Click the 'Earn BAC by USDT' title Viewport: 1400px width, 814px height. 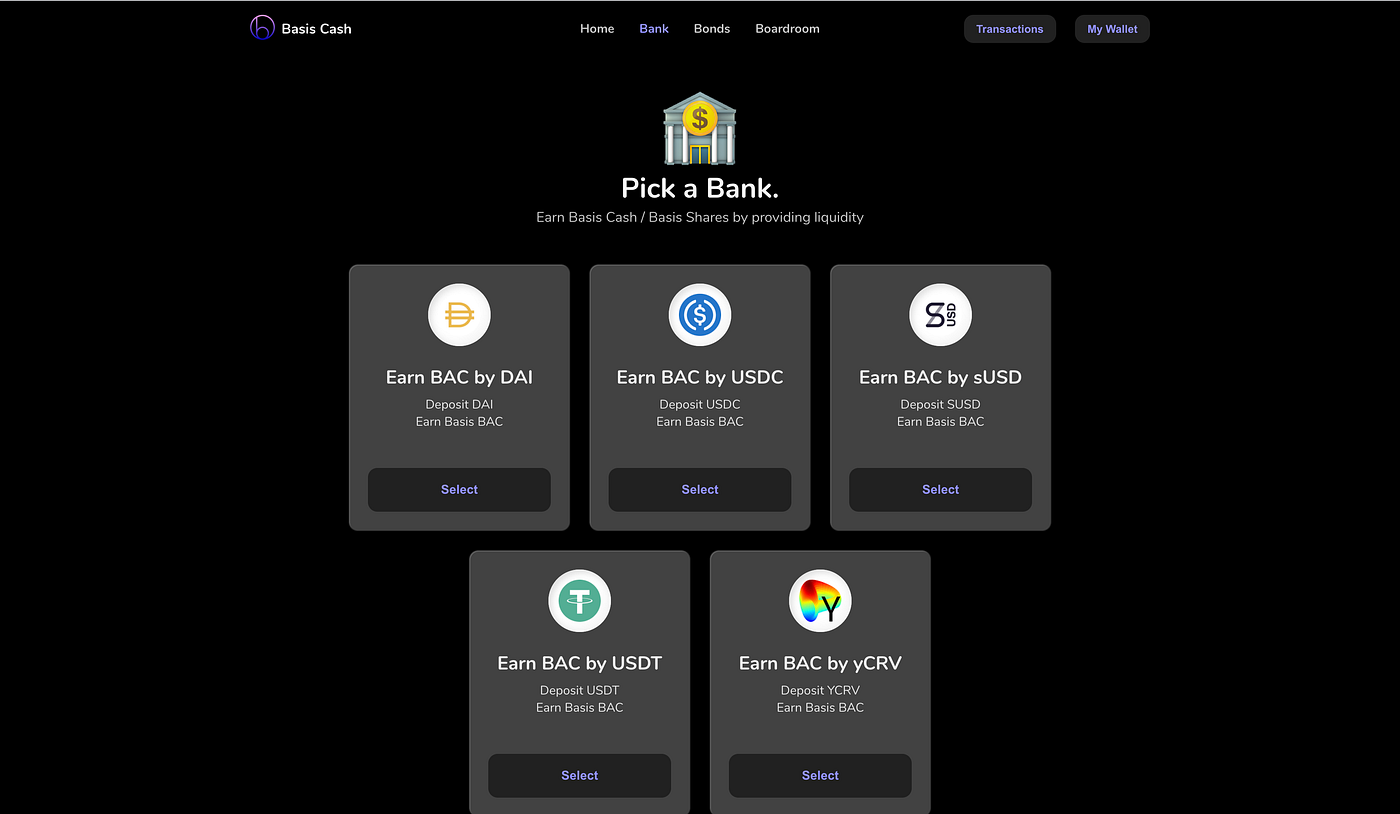pos(580,663)
